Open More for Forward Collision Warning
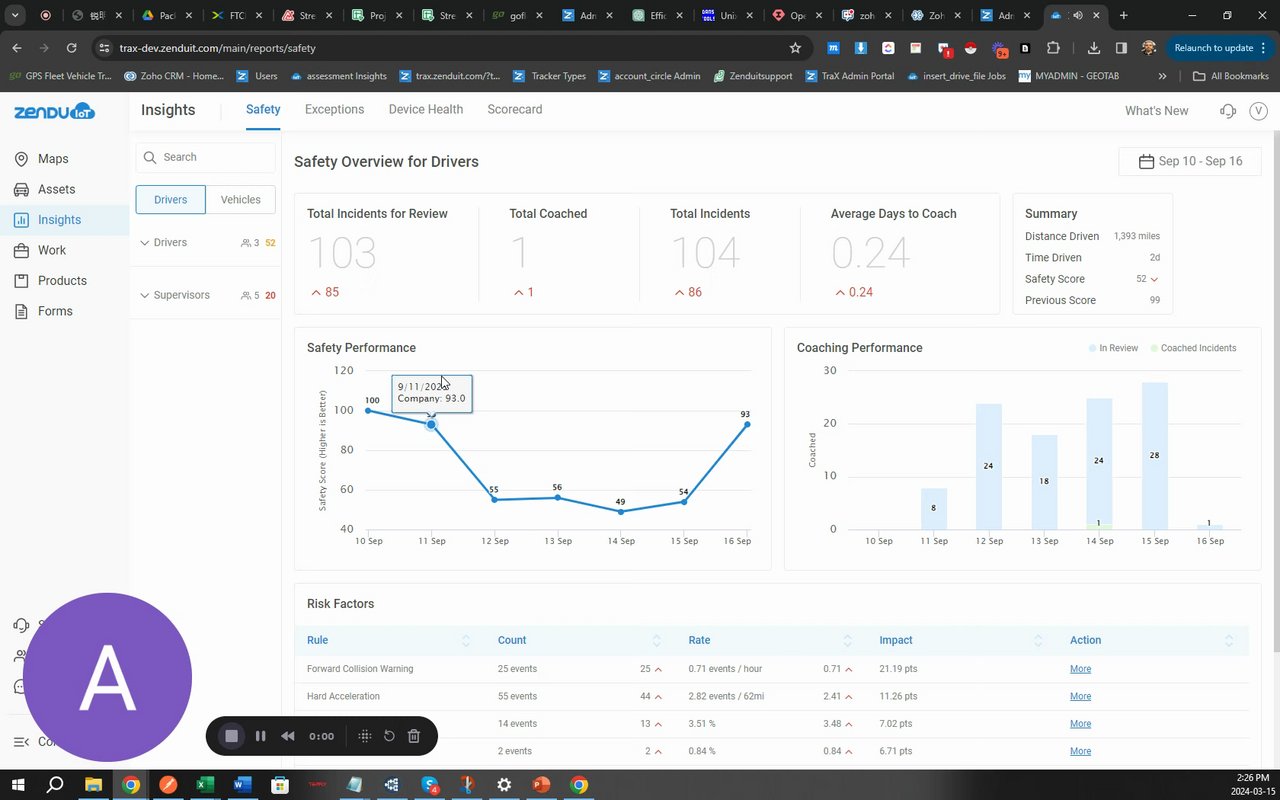The height and width of the screenshot is (800, 1280). point(1080,669)
